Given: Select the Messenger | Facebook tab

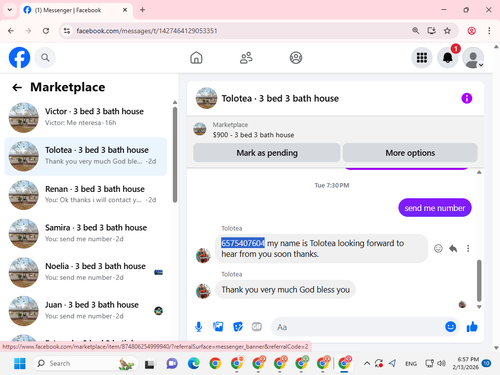Looking at the screenshot, I should click(76, 10).
